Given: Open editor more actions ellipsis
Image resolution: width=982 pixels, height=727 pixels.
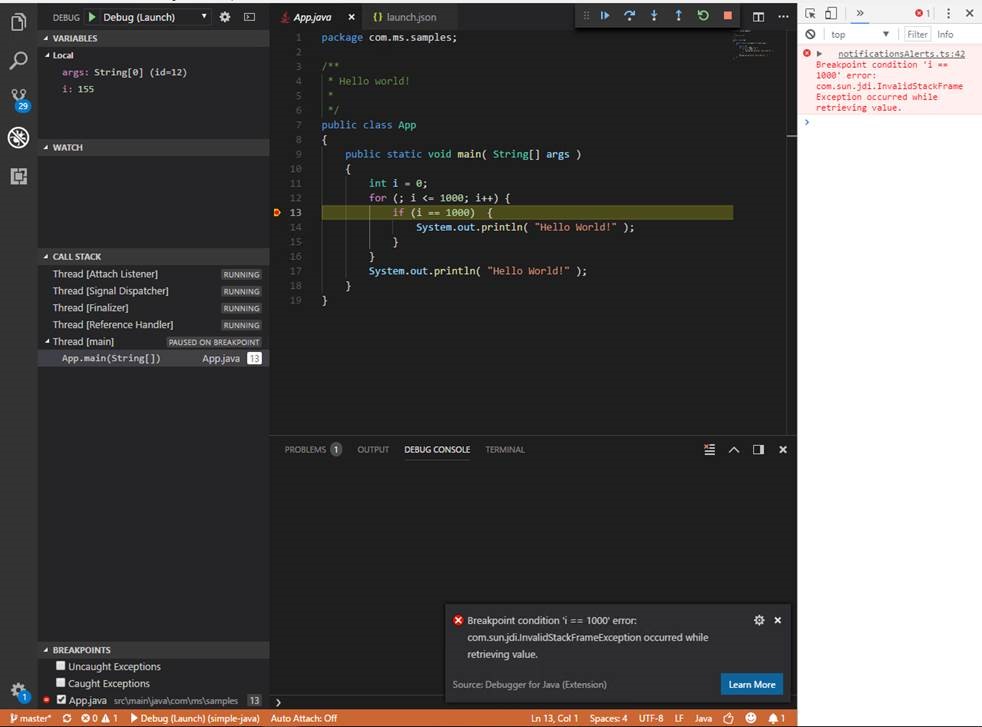Looking at the screenshot, I should tap(783, 17).
